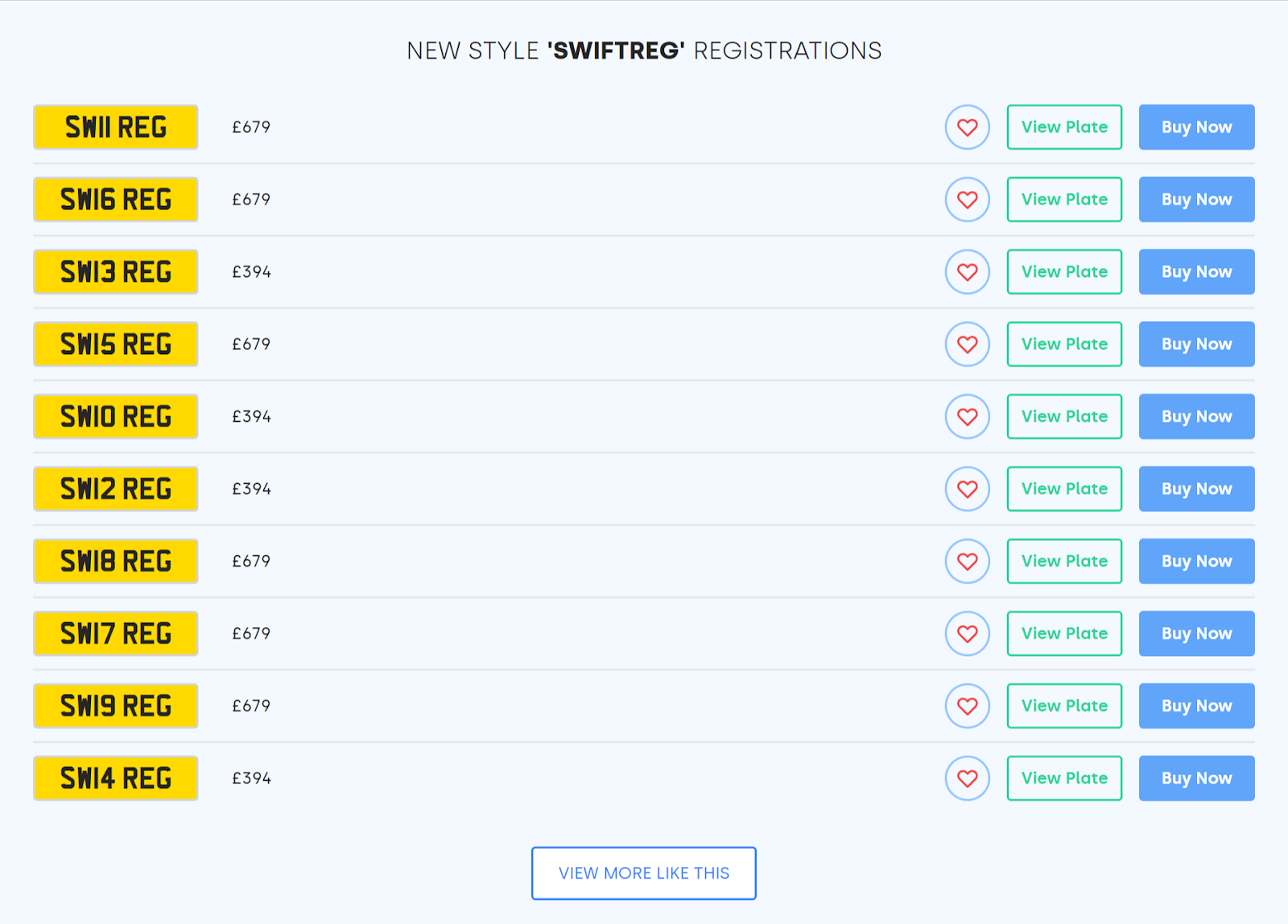The height and width of the screenshot is (924, 1288).
Task: Select the SW10 REG plate image
Action: (x=116, y=417)
